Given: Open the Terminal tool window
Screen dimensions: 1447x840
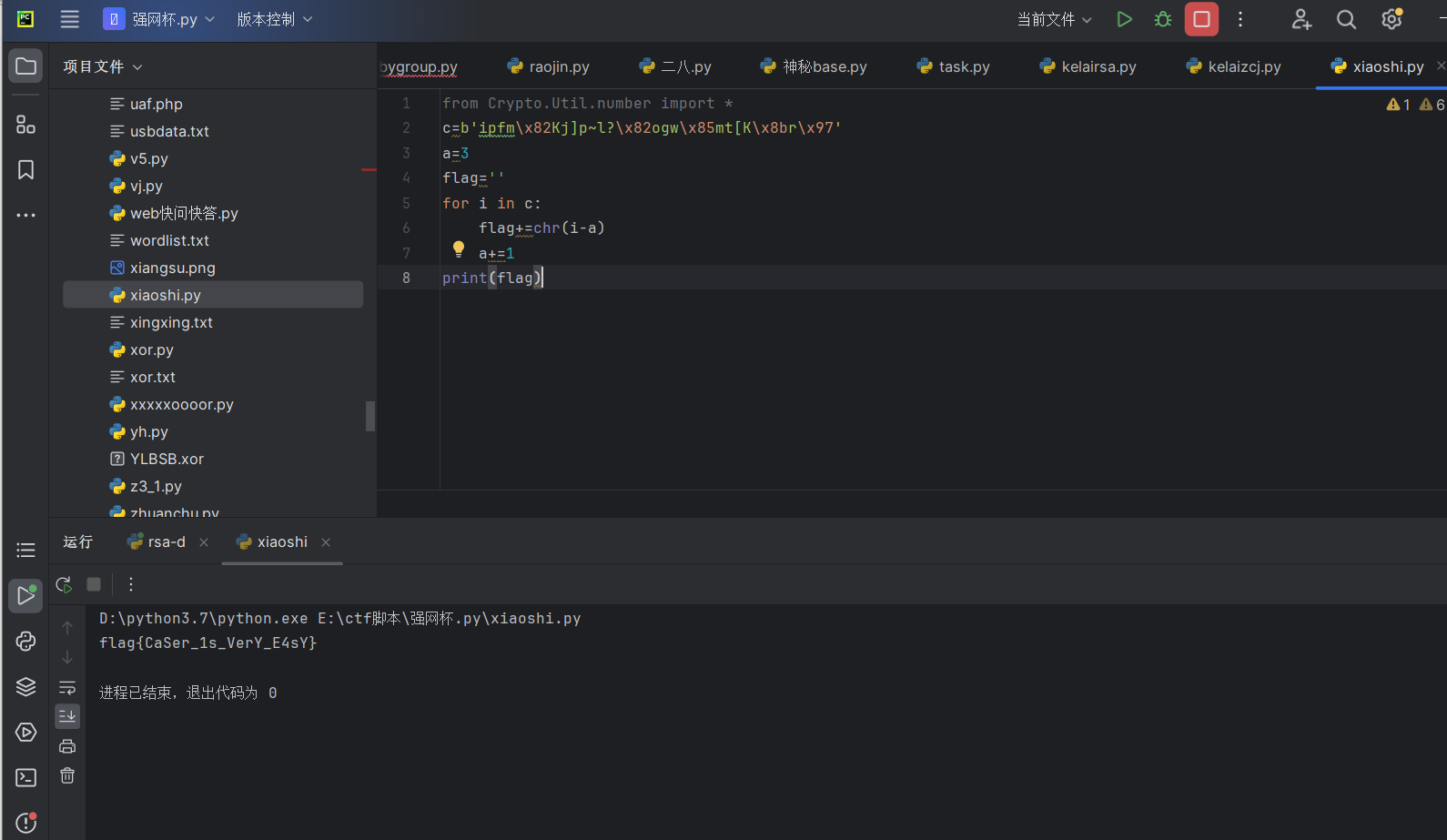Looking at the screenshot, I should click(x=25, y=778).
